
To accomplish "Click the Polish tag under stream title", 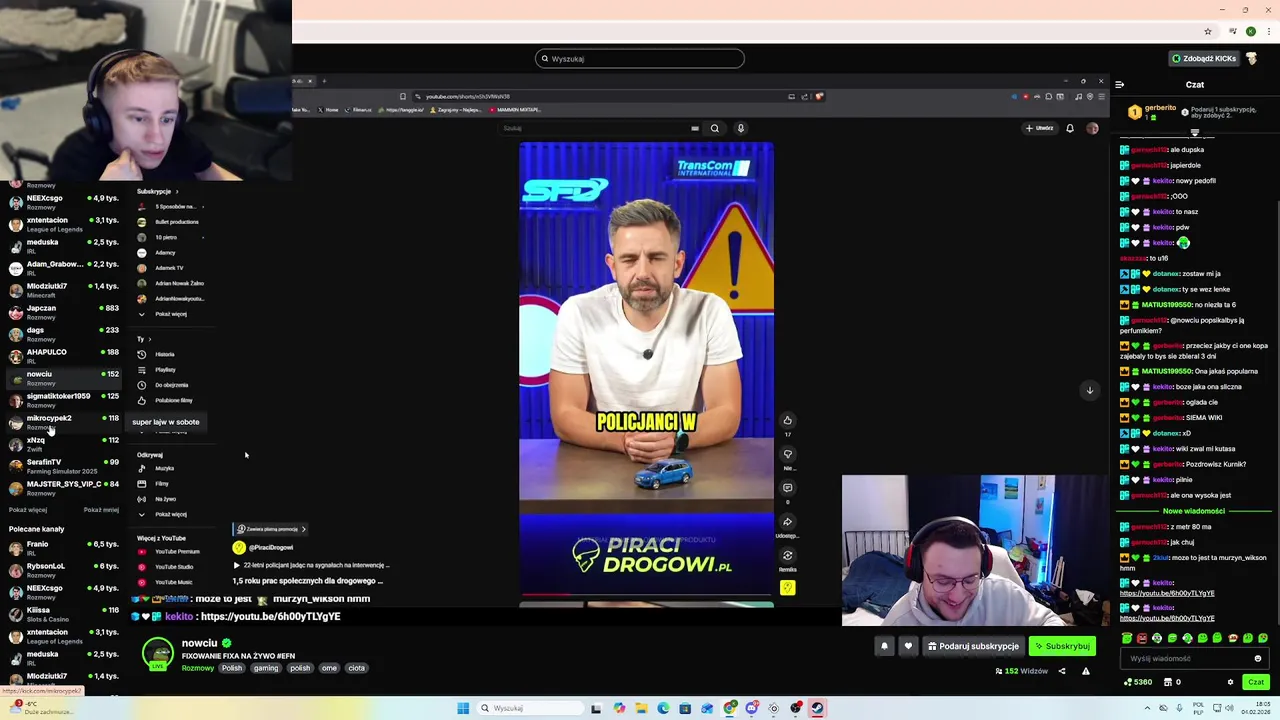I will pyautogui.click(x=232, y=668).
